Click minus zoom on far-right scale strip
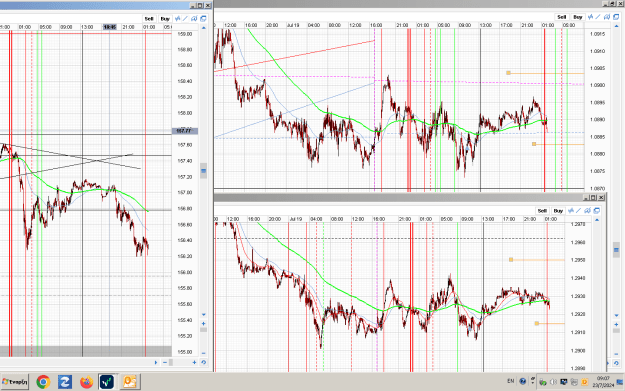The width and height of the screenshot is (625, 391). [616, 354]
